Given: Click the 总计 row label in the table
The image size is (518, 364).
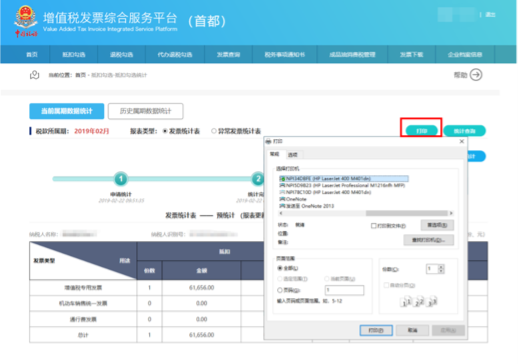Looking at the screenshot, I should (83, 335).
